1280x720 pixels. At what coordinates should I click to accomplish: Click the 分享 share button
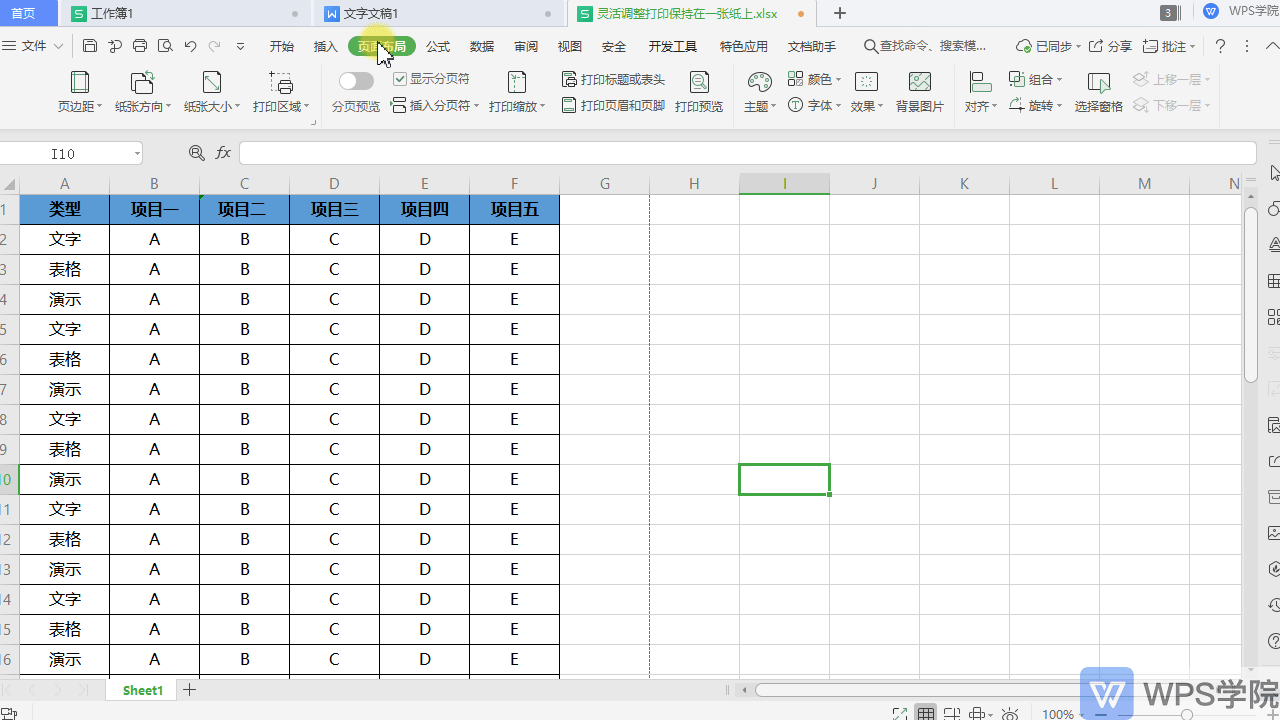click(1111, 45)
